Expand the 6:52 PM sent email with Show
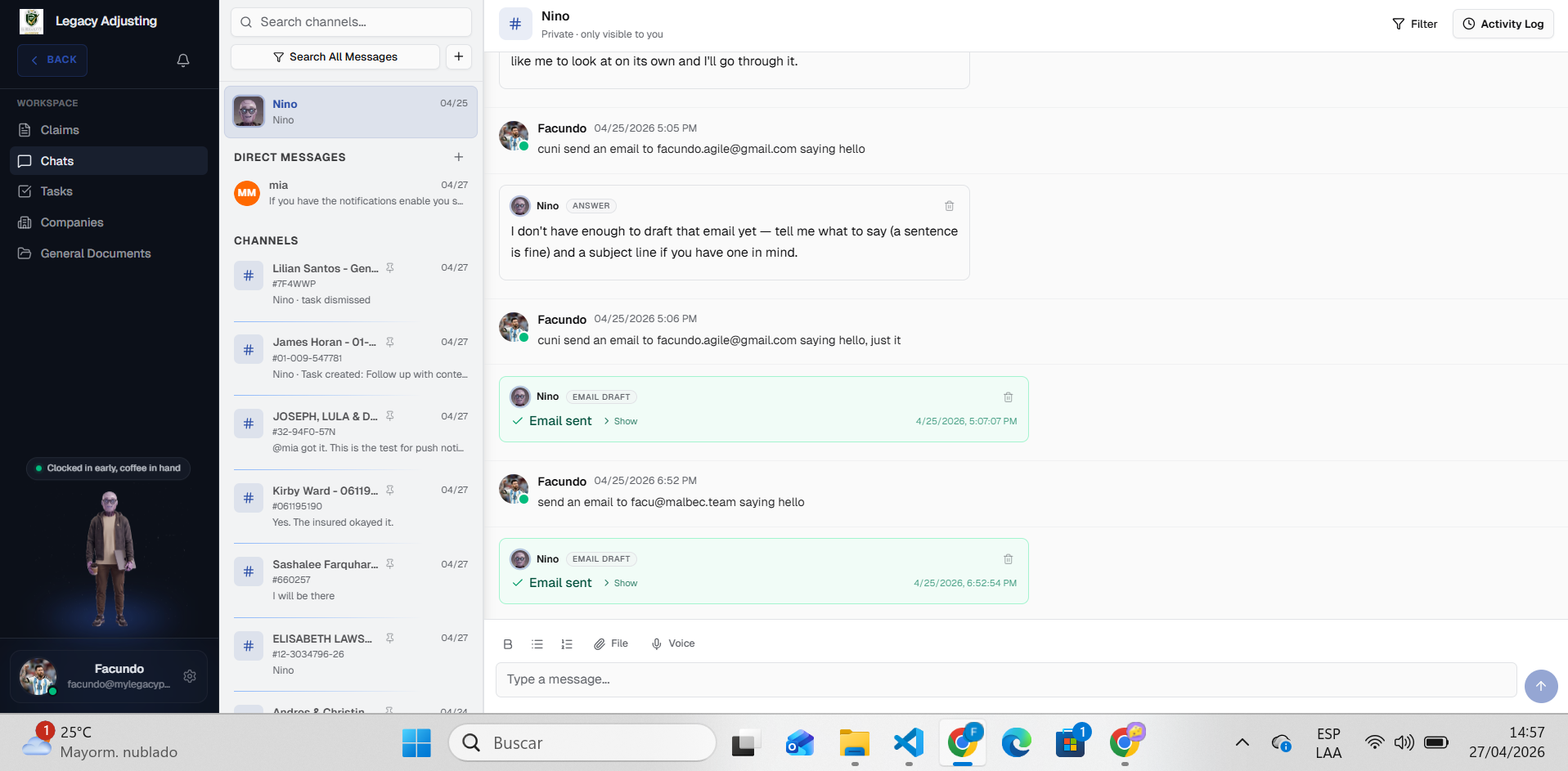 point(621,583)
